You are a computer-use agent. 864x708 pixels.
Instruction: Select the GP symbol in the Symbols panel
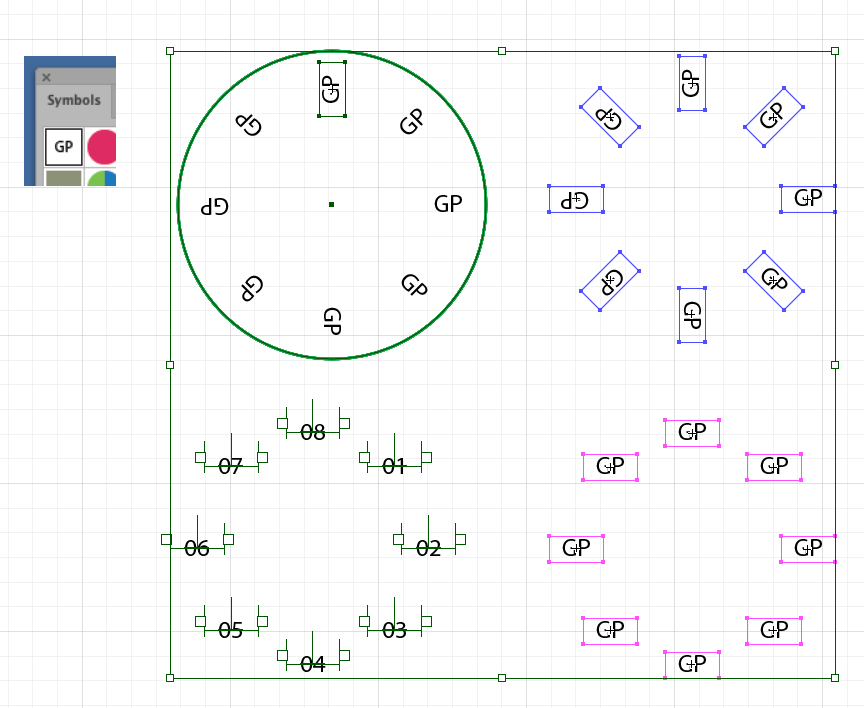(x=63, y=147)
